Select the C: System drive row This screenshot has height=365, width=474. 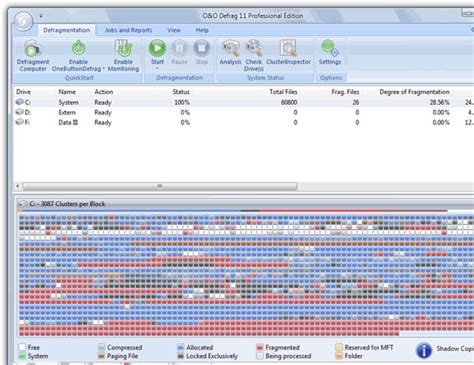(243, 102)
